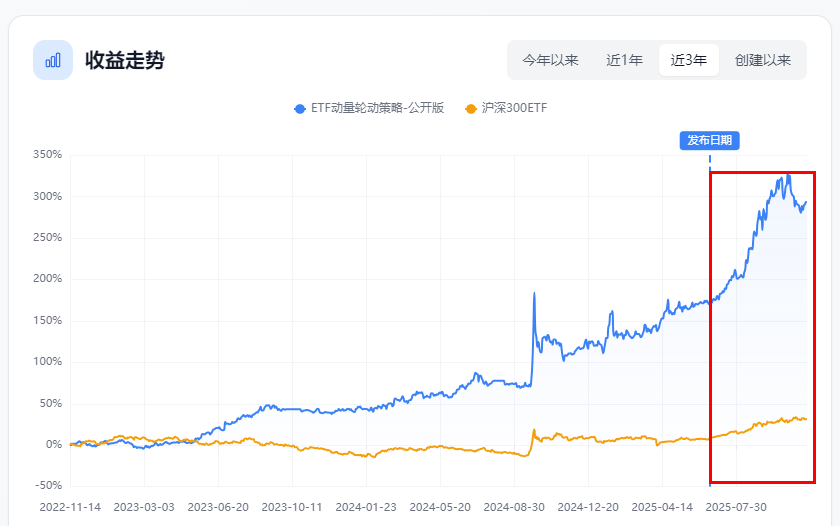Screen dimensions: 840x526
Task: Click the 350% y-axis label
Action: click(47, 155)
